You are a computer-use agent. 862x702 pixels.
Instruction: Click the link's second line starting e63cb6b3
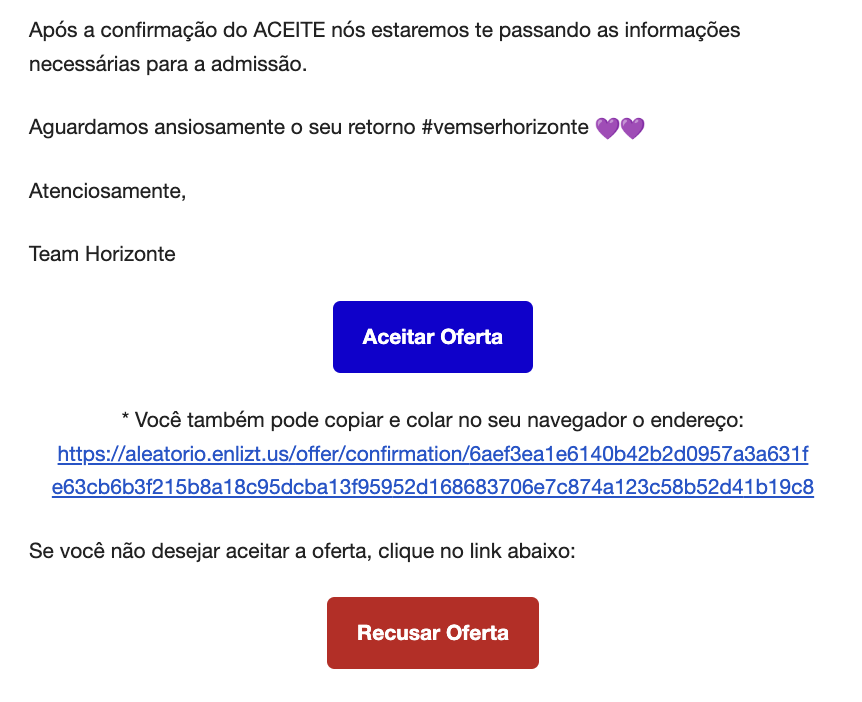433,487
